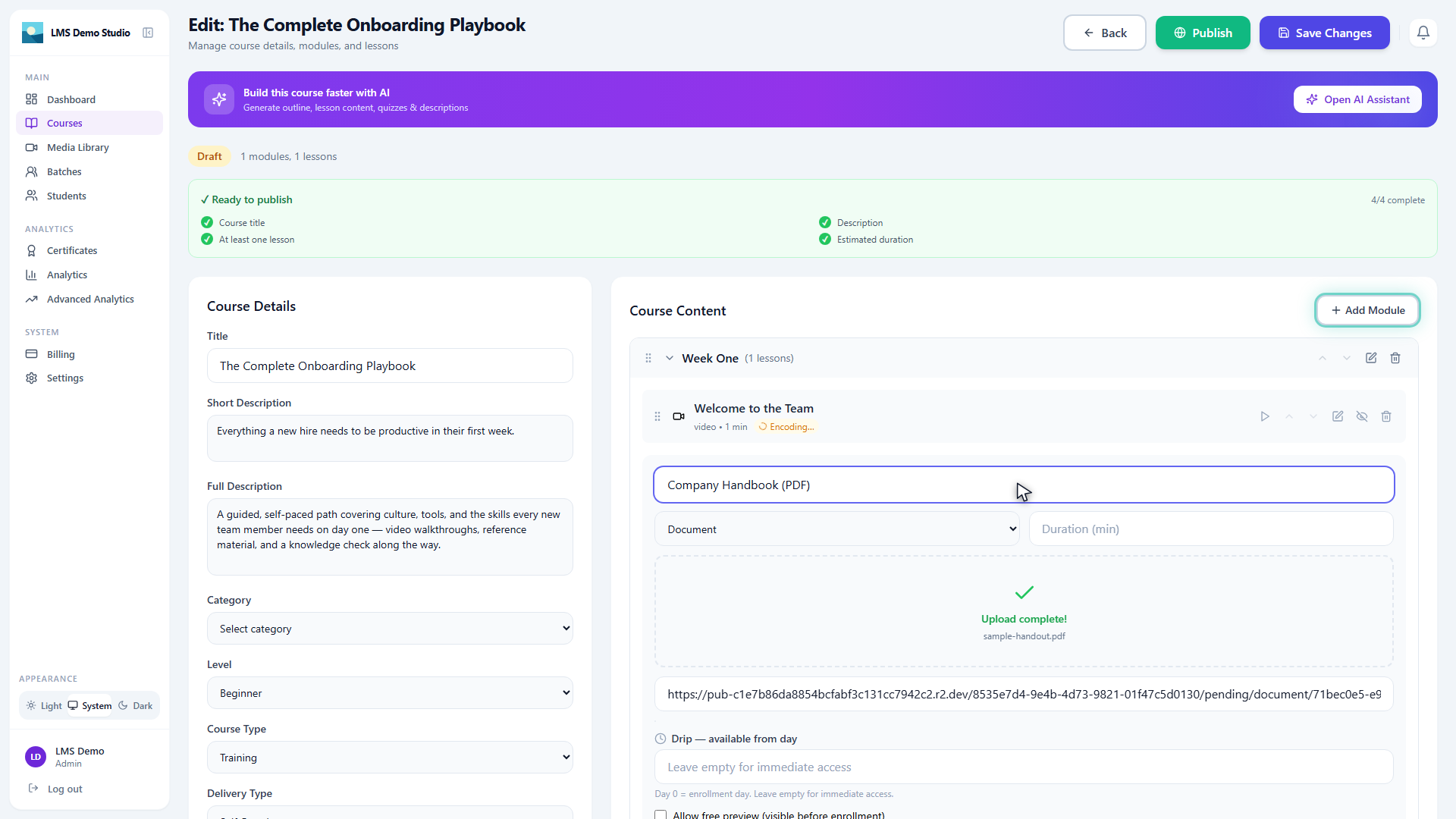
Task: Move the Week One module down
Action: 1347,358
